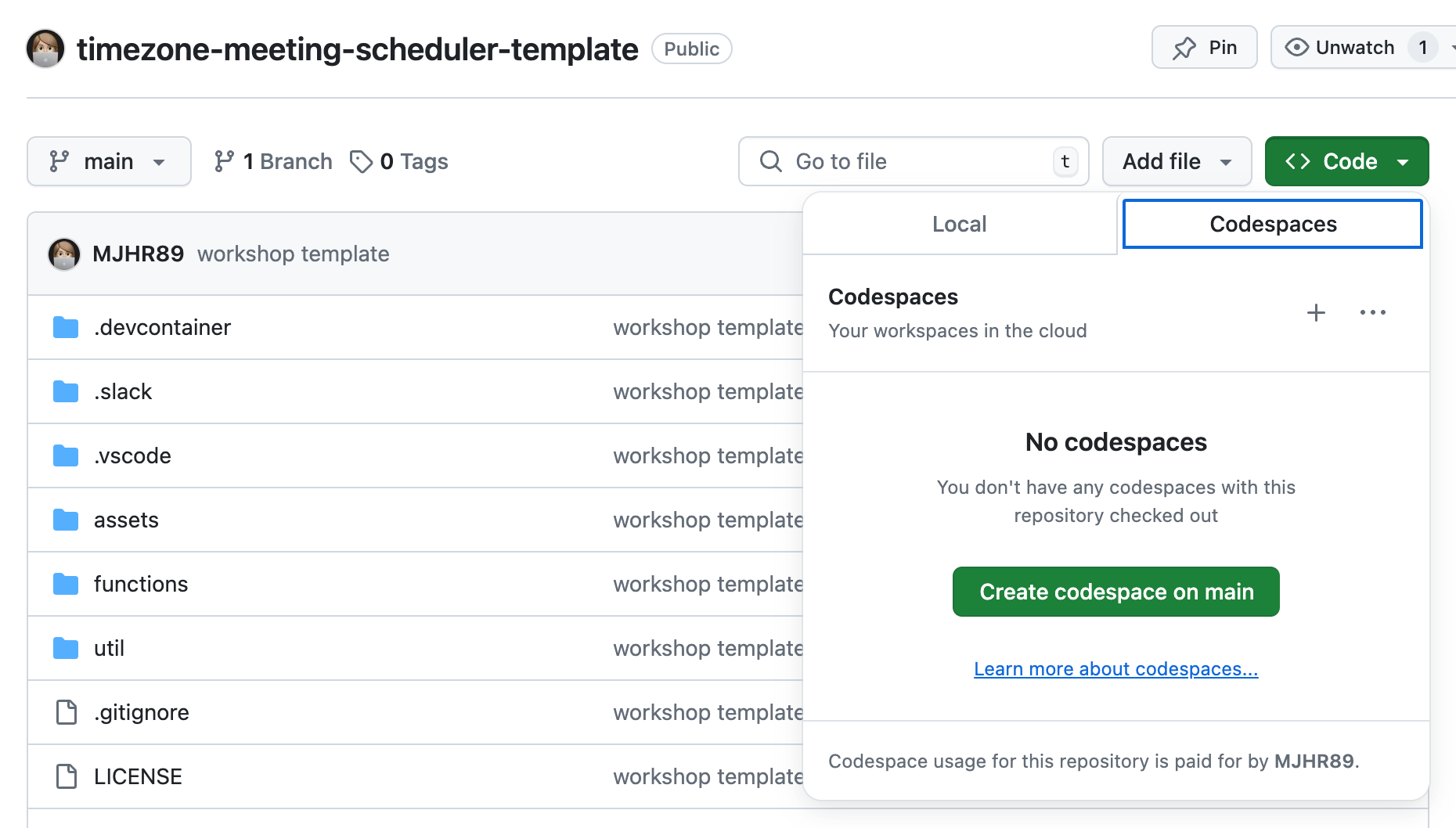
Task: Click the LICENSE file icon
Action: 67,776
